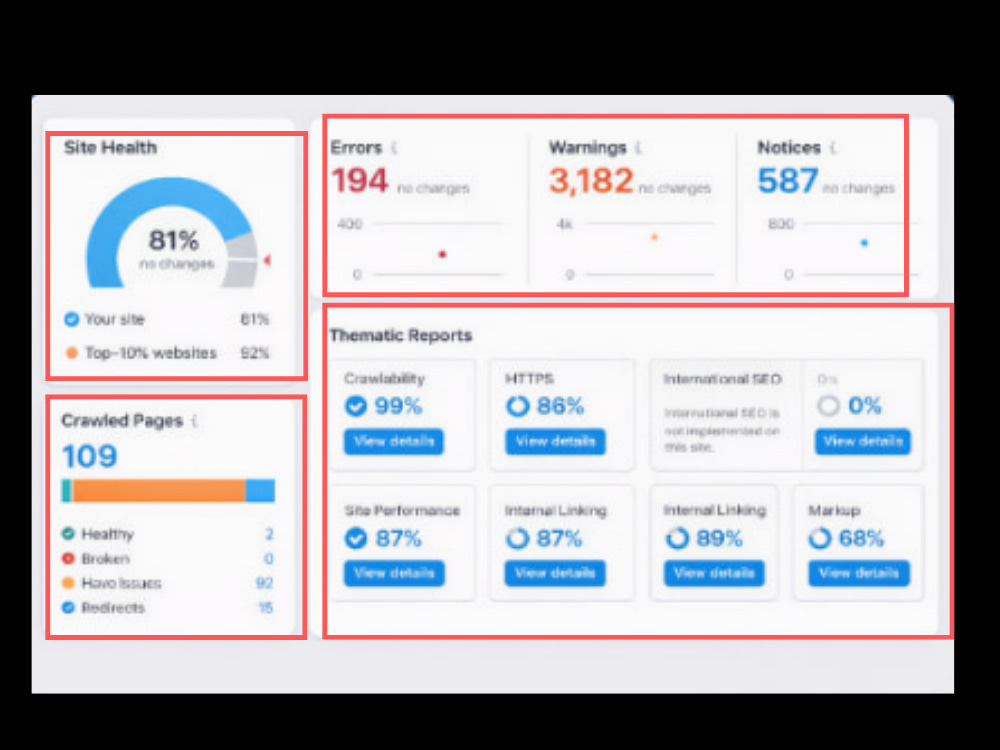This screenshot has height=750, width=1000.
Task: Click the HTTPS 86% score
Action: click(x=560, y=406)
